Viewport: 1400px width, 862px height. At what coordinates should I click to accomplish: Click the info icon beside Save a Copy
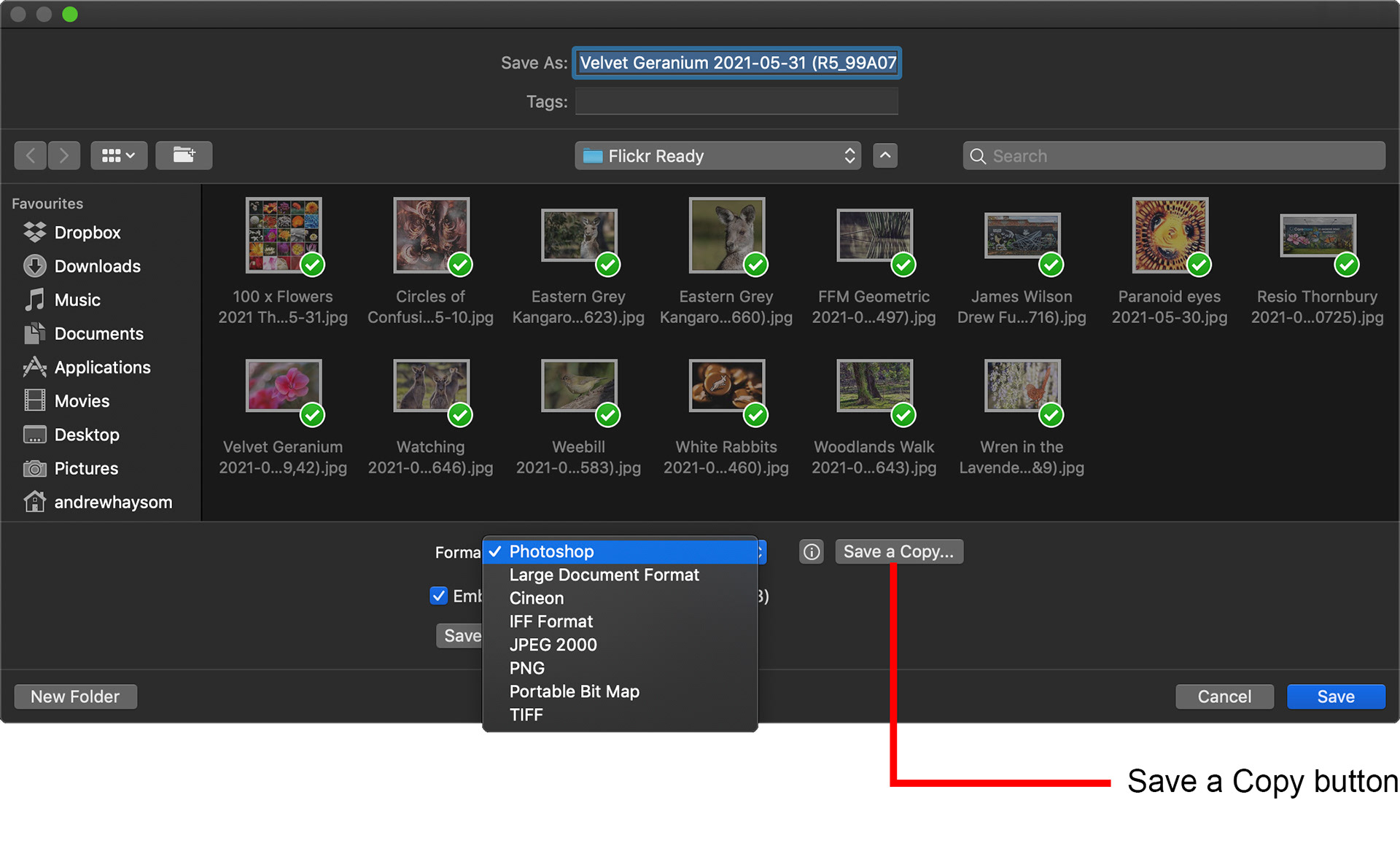pyautogui.click(x=812, y=552)
